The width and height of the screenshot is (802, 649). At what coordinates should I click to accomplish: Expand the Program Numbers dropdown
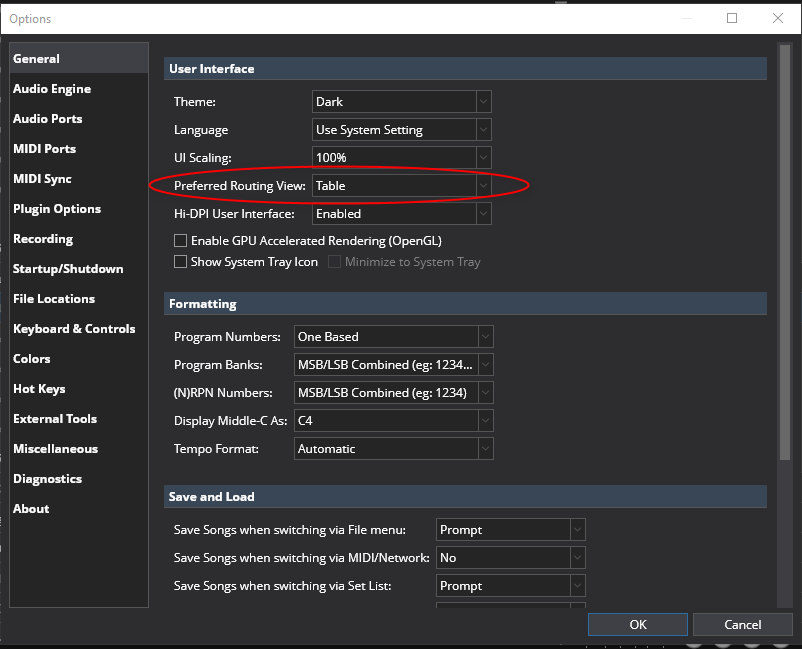393,337
